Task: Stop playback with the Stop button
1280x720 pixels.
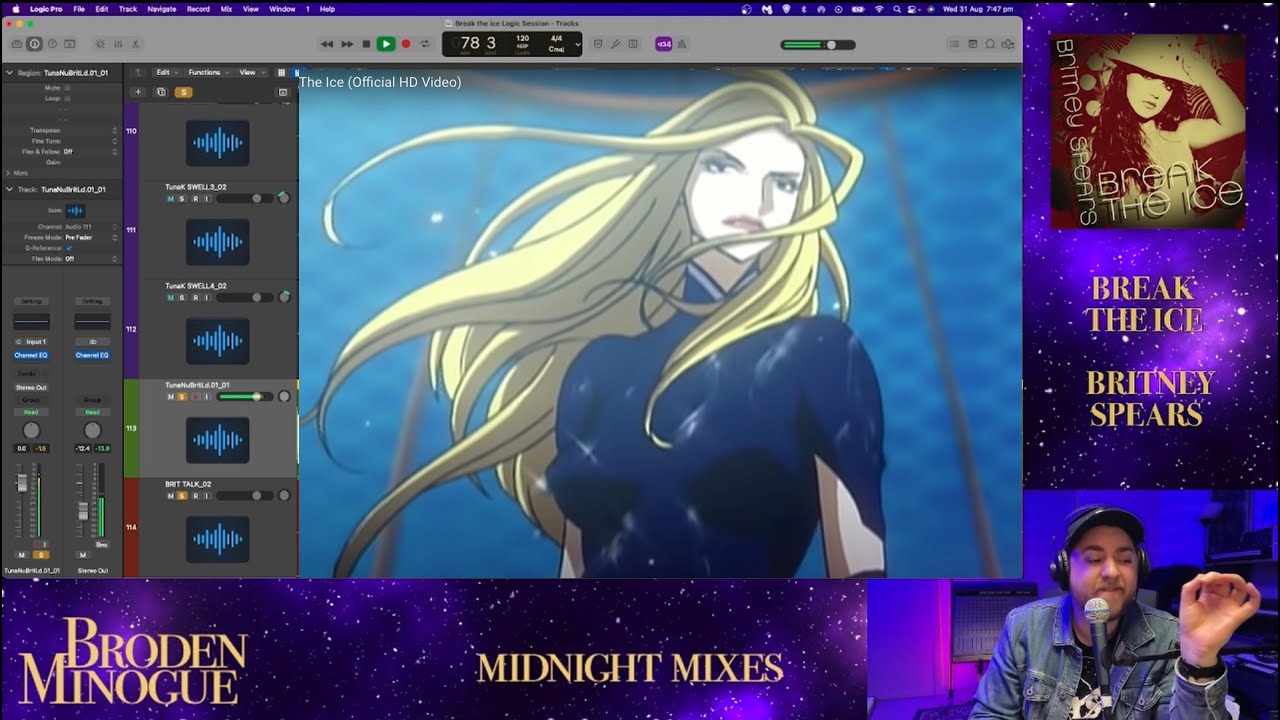Action: pos(366,44)
